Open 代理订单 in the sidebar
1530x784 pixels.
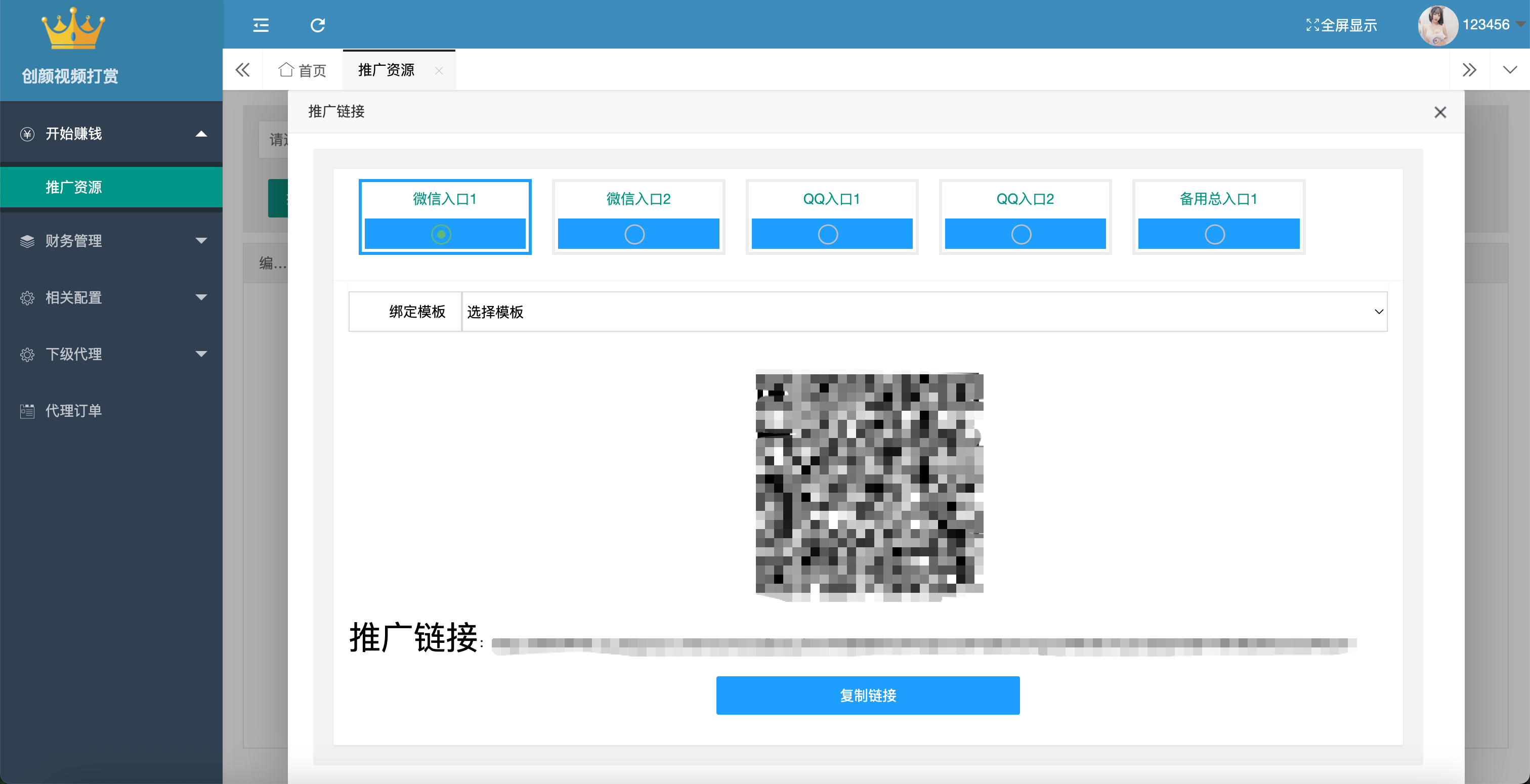tap(74, 410)
